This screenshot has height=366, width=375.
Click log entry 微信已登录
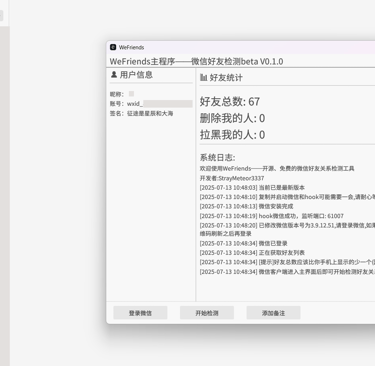243,243
